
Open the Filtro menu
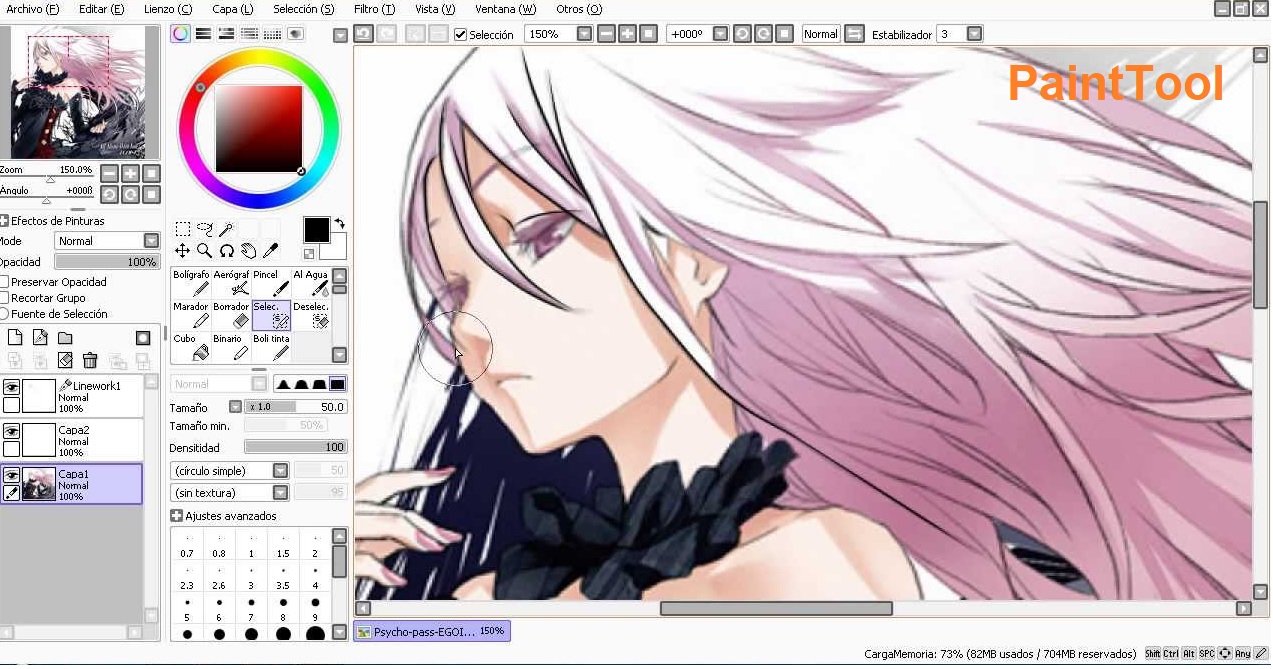point(375,9)
